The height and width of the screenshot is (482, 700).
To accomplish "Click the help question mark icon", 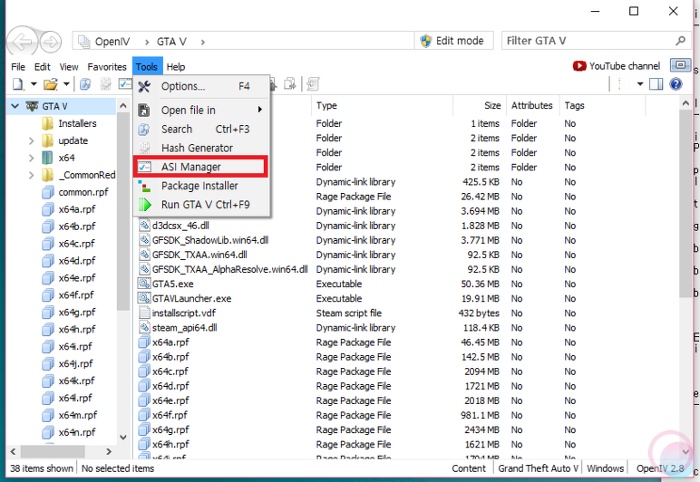I will [x=676, y=84].
